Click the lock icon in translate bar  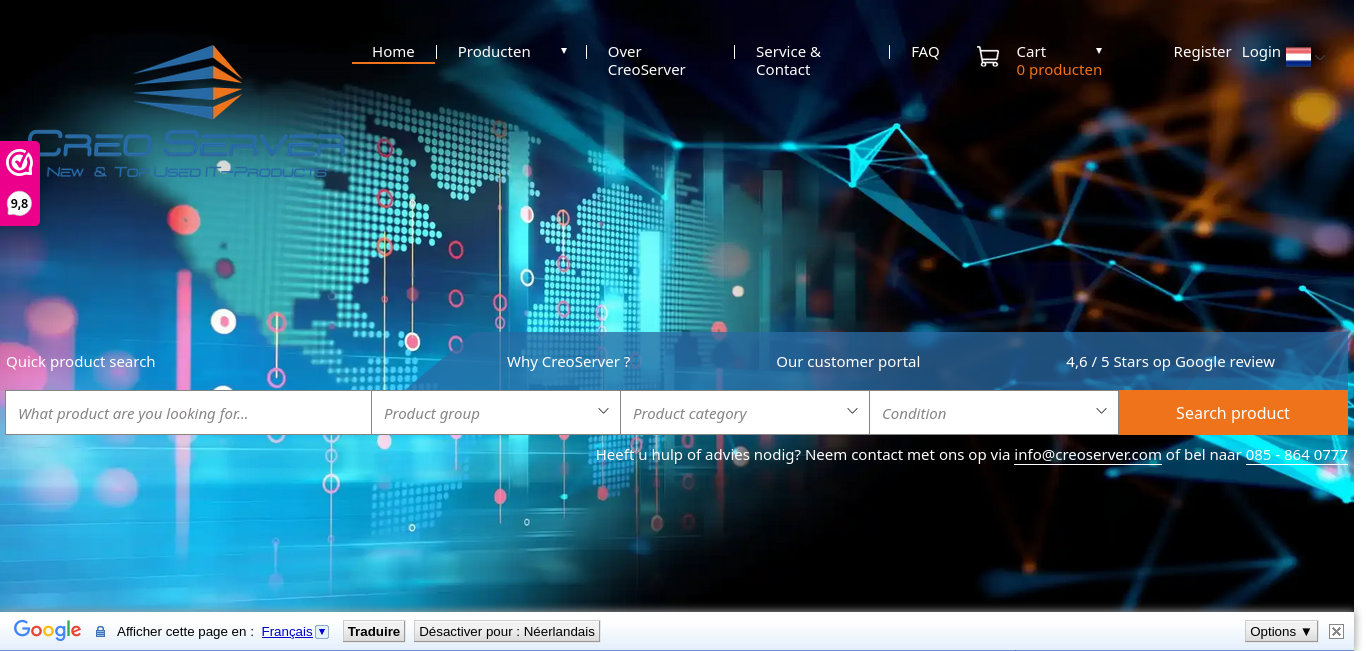point(100,632)
